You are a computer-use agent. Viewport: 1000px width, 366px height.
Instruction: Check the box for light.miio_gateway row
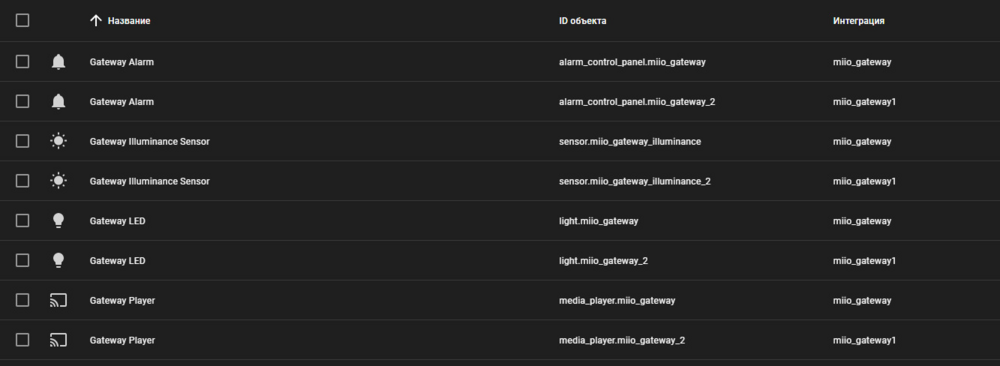click(22, 221)
